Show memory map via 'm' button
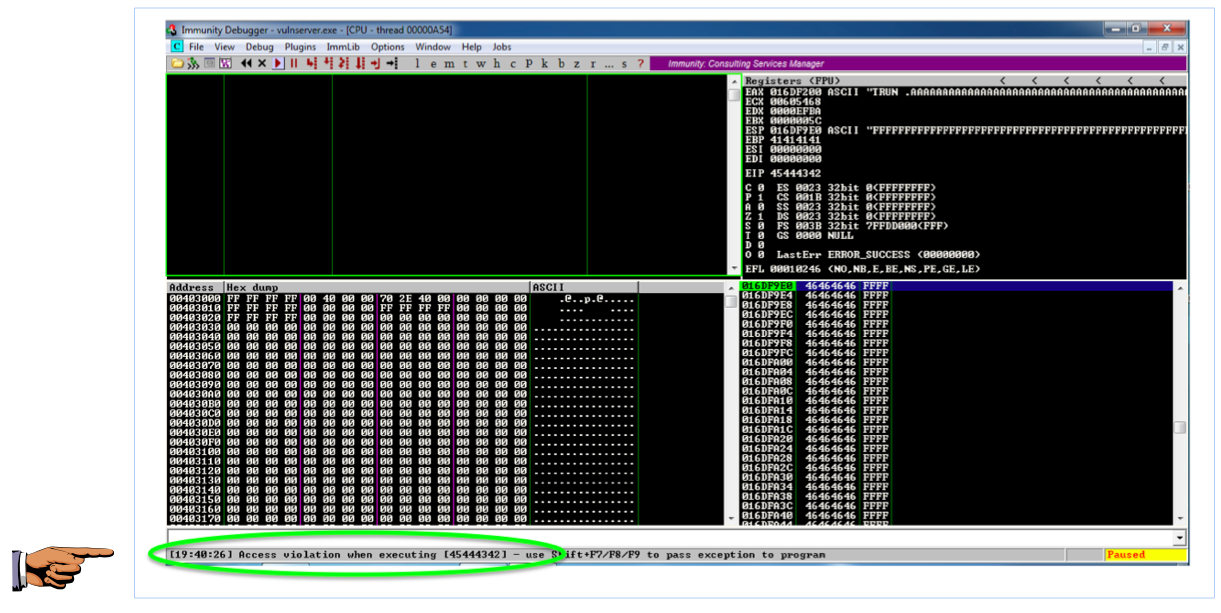This screenshot has height=613, width=1221. pyautogui.click(x=449, y=63)
